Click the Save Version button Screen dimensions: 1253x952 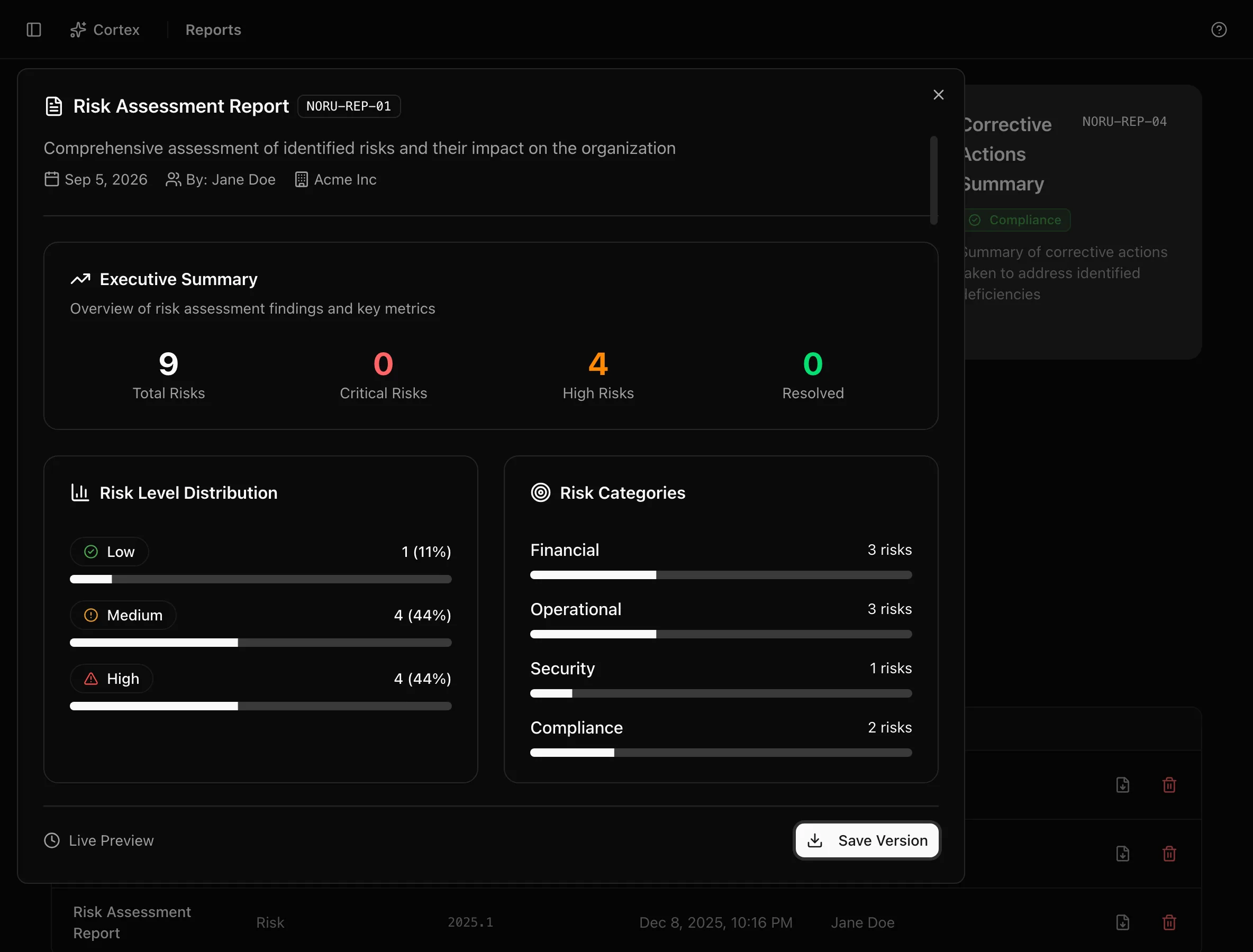point(867,840)
